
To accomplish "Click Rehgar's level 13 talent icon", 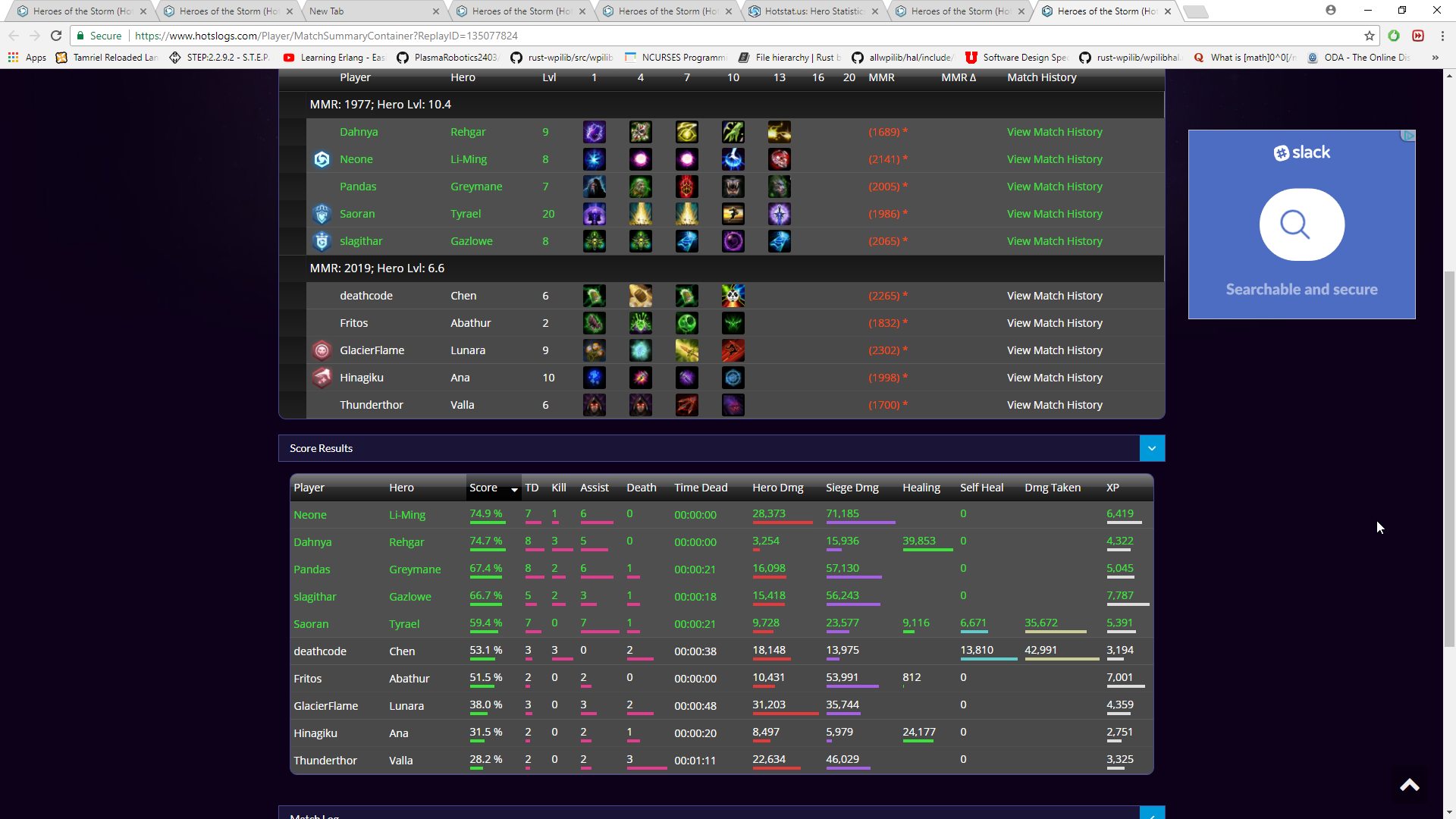I will pos(780,132).
